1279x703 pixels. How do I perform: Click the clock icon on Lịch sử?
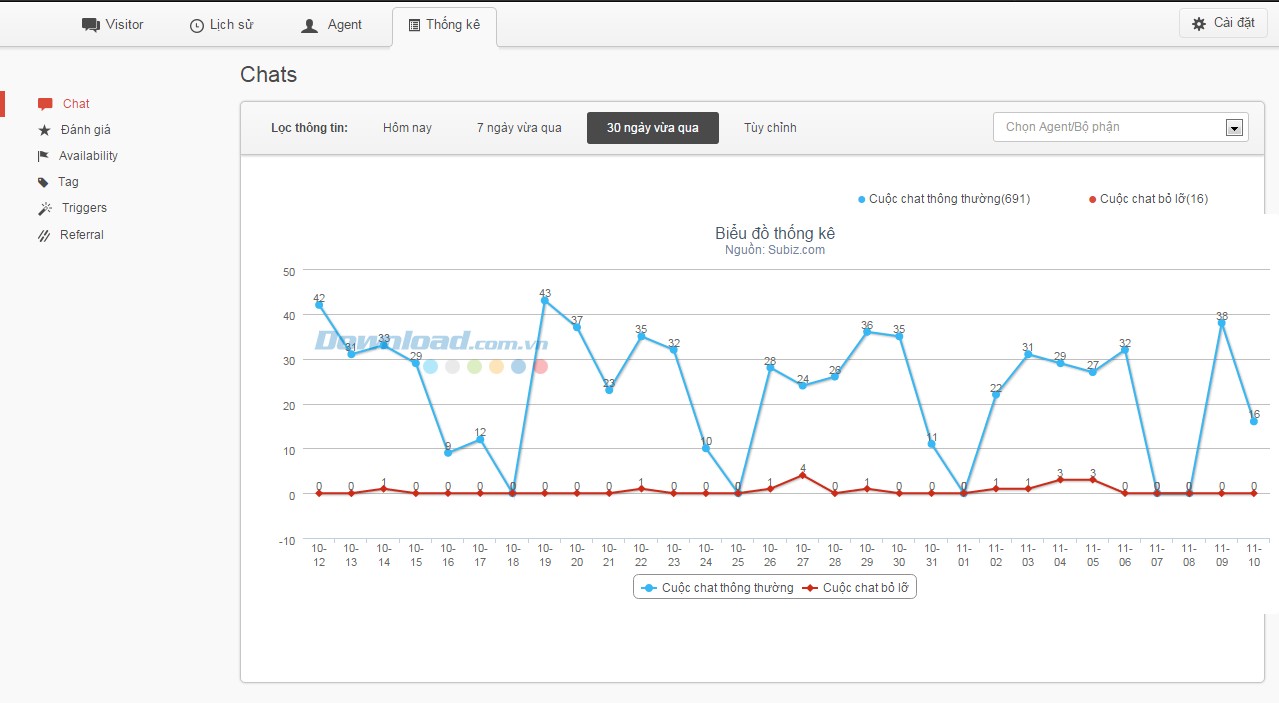click(x=197, y=26)
